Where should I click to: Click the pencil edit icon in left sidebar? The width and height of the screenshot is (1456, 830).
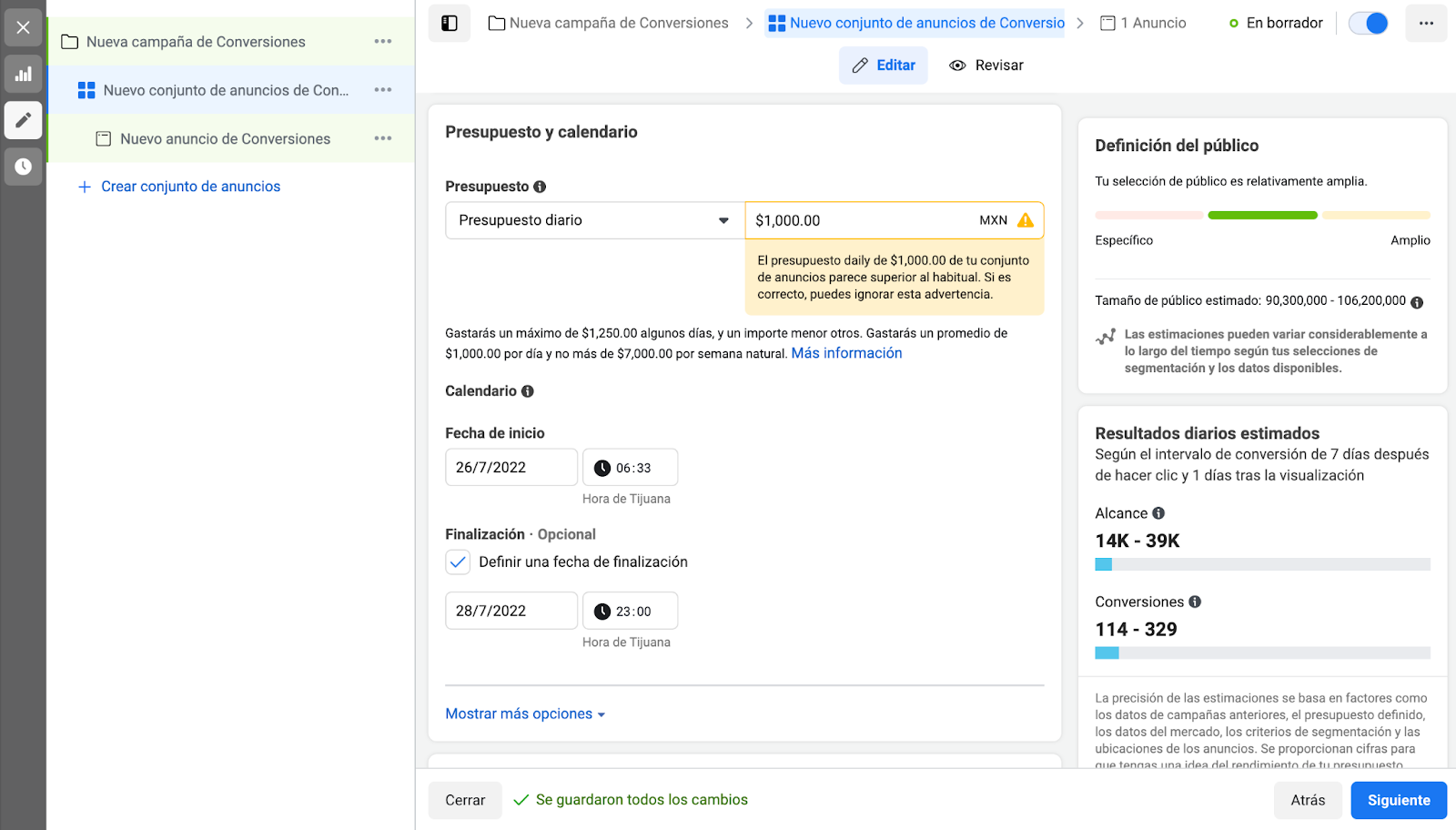pyautogui.click(x=24, y=120)
